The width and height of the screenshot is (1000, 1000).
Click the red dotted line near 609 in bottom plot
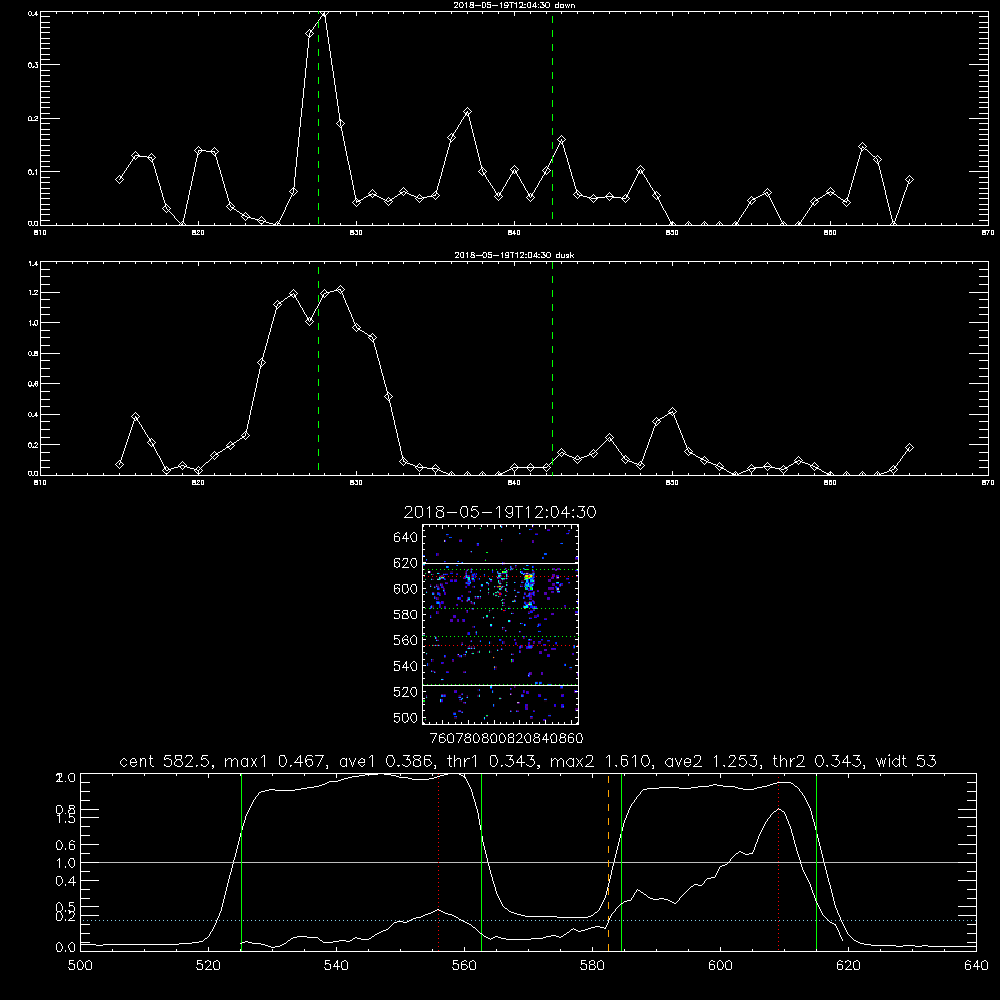[x=778, y=862]
